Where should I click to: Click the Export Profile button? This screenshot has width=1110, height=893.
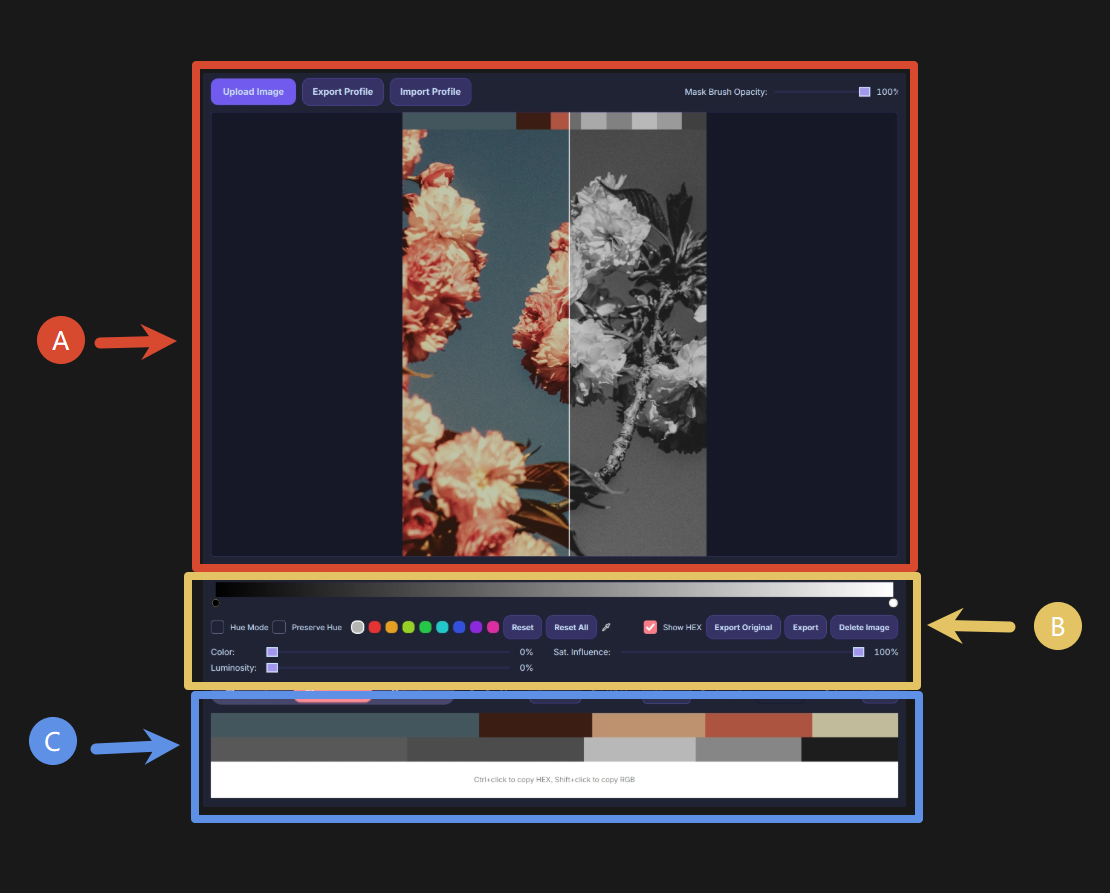[x=343, y=92]
